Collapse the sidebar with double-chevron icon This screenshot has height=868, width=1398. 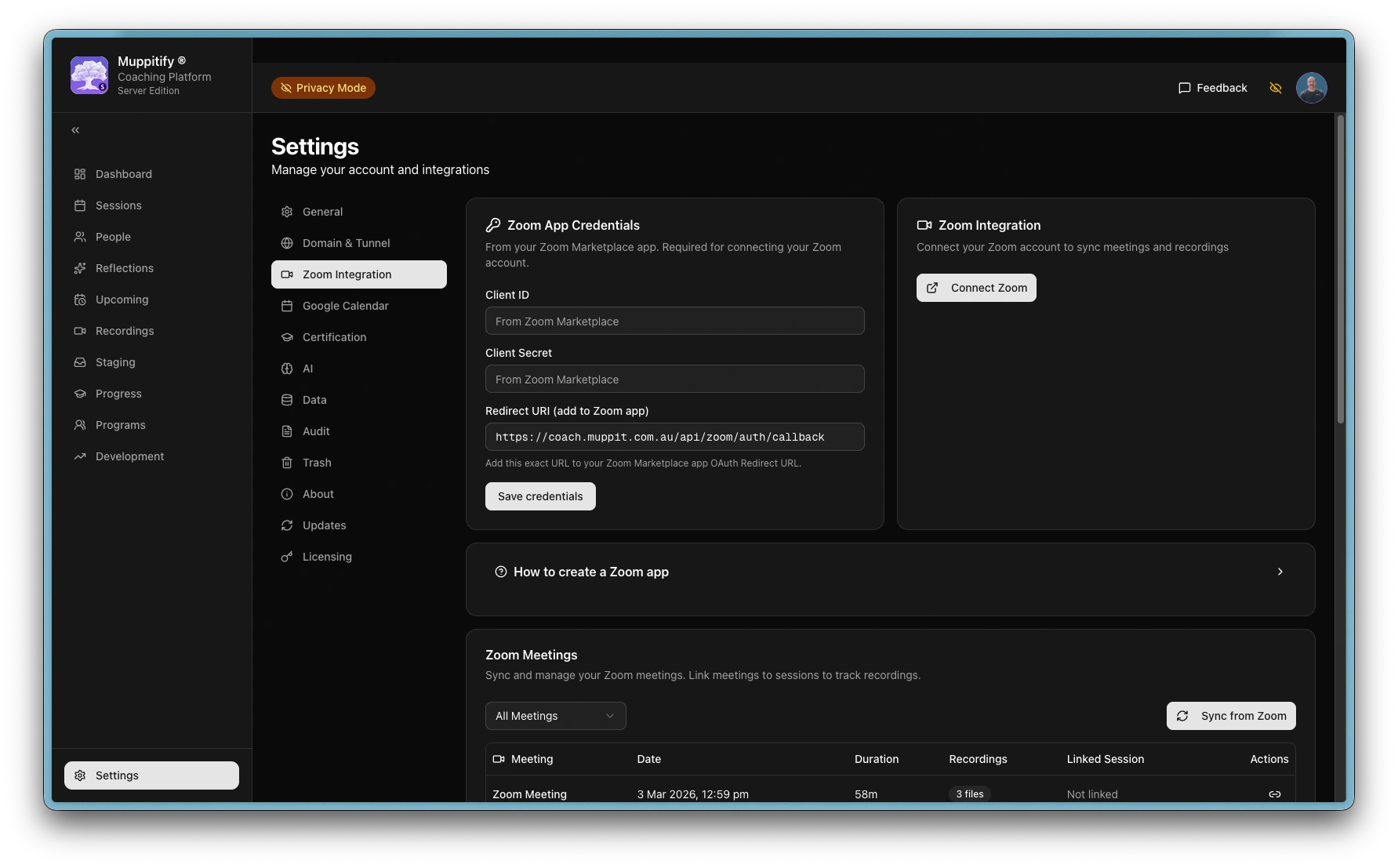point(75,130)
